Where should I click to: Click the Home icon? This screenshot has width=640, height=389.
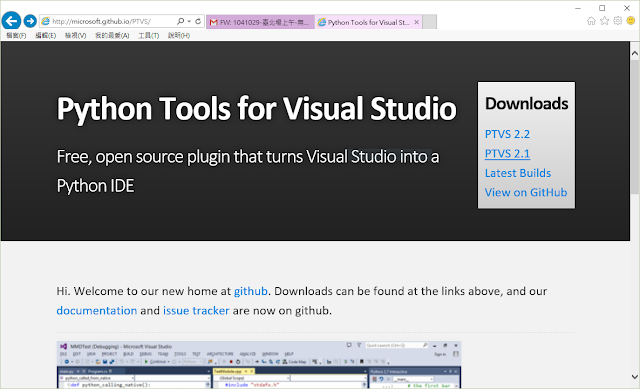[x=591, y=21]
